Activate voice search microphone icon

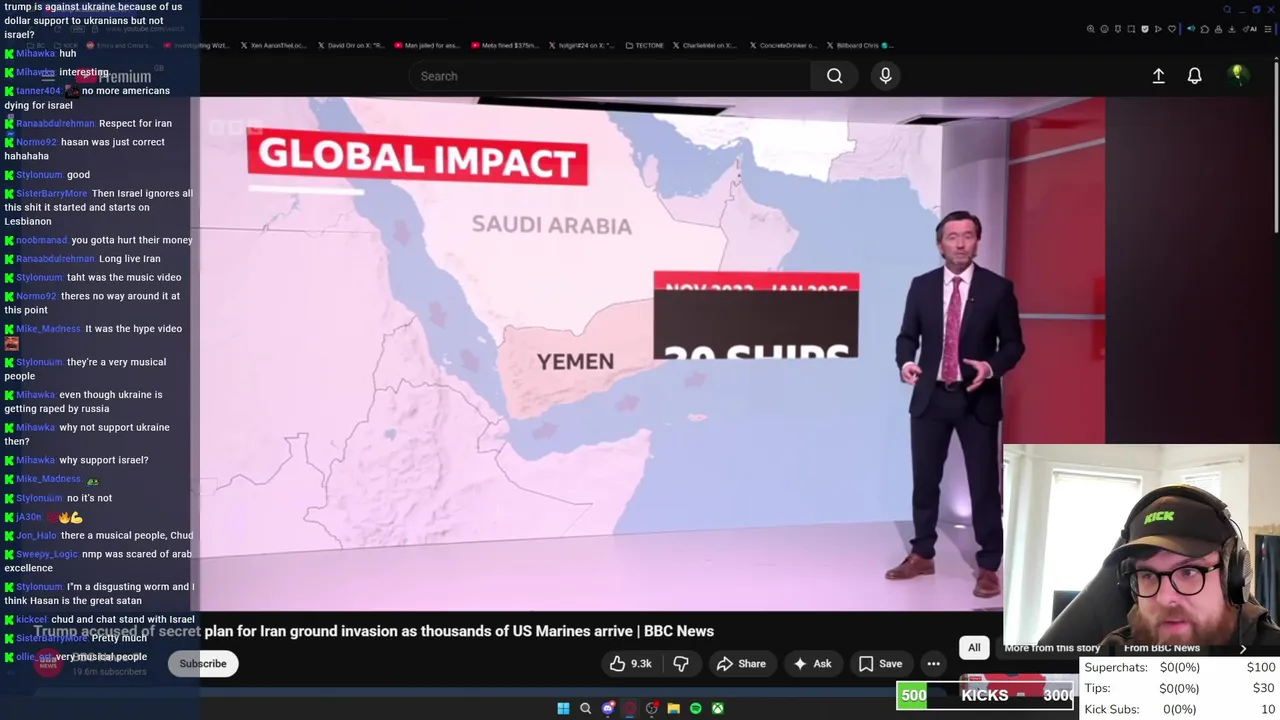click(885, 76)
